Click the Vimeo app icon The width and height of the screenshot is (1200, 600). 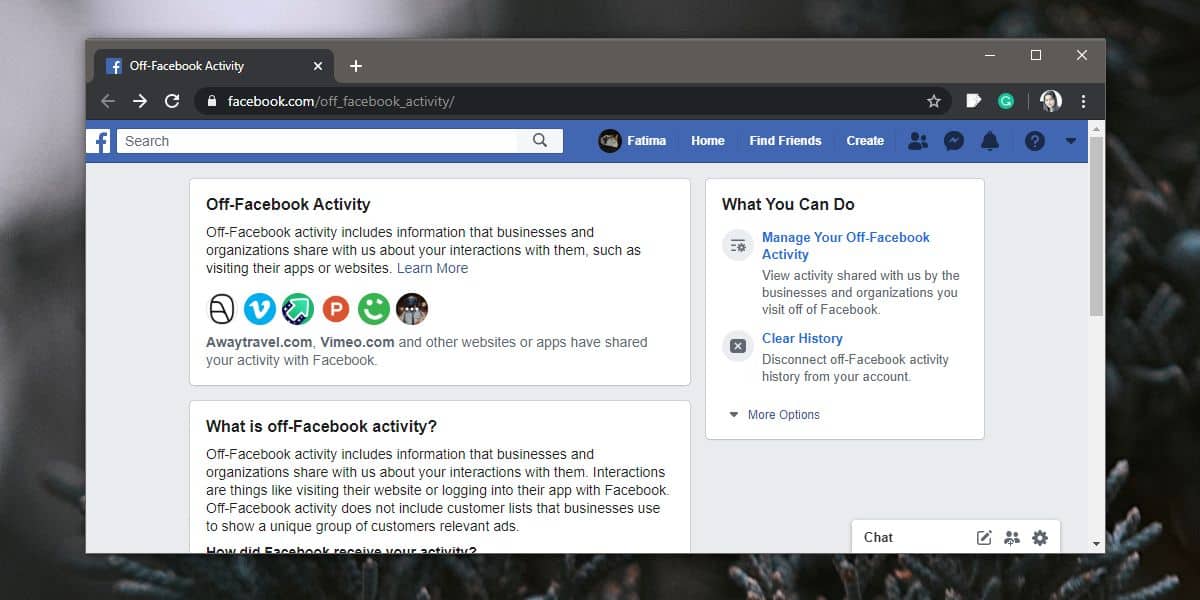pyautogui.click(x=260, y=309)
